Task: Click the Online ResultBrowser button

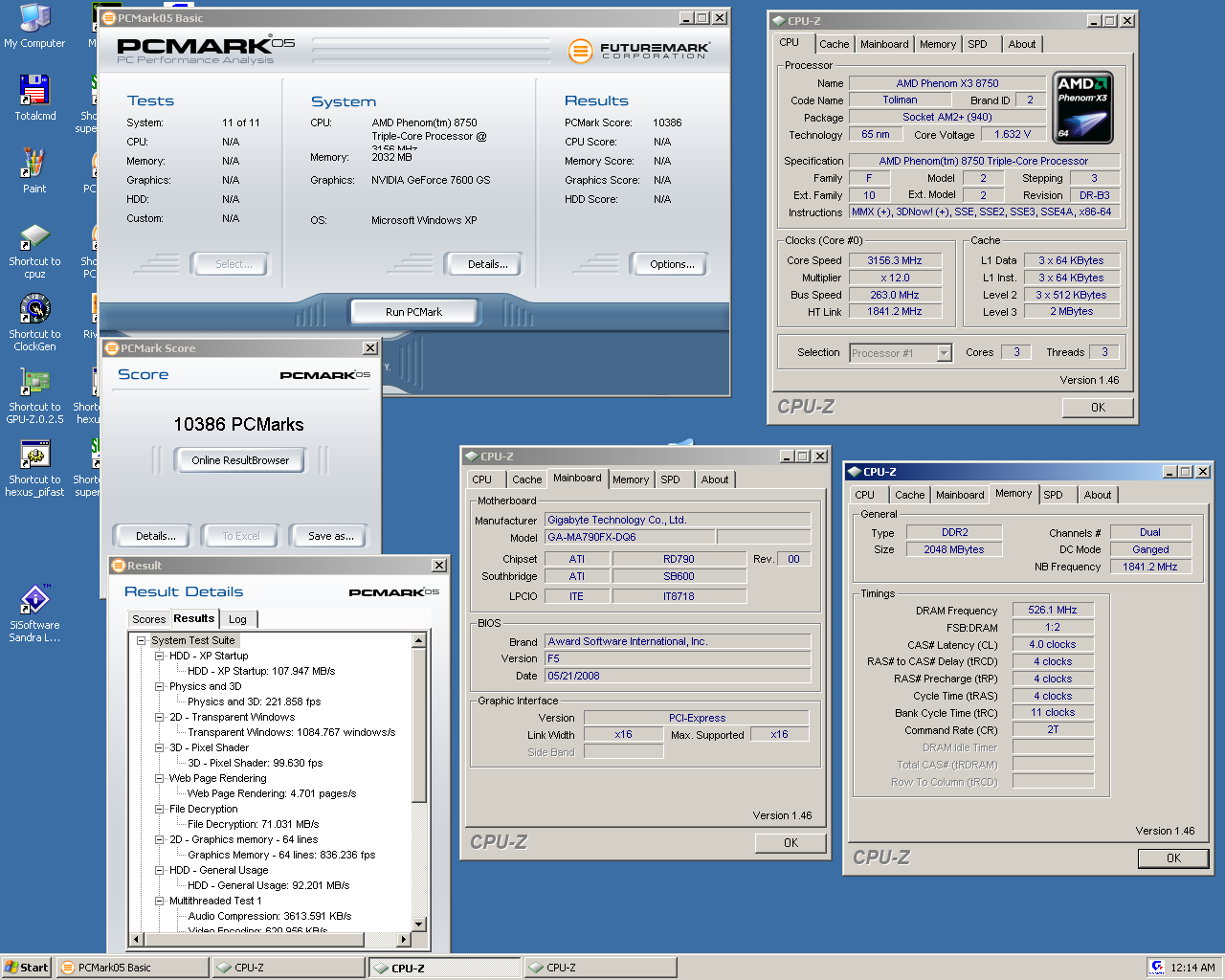Action: coord(239,460)
